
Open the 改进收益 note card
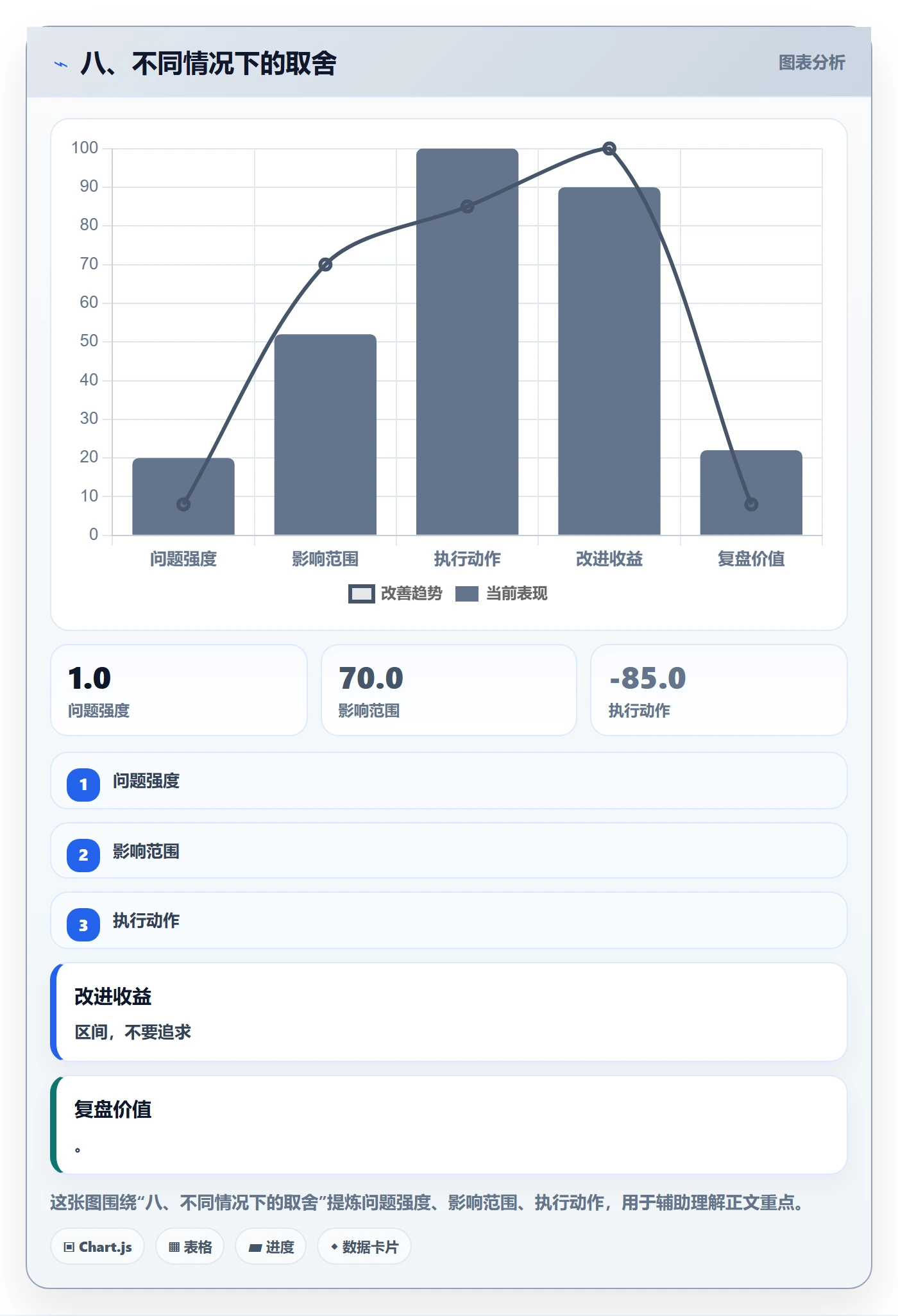coord(449,1012)
